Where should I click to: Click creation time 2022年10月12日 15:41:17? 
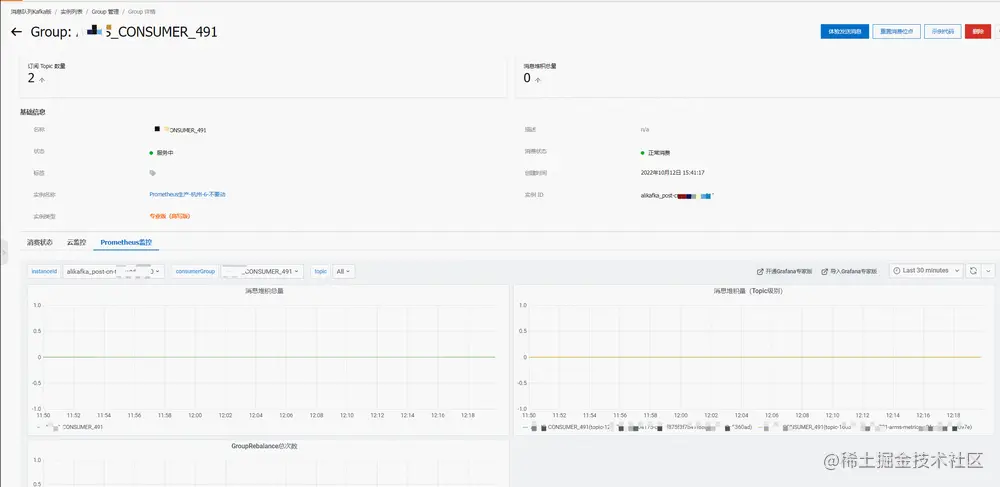(x=672, y=173)
